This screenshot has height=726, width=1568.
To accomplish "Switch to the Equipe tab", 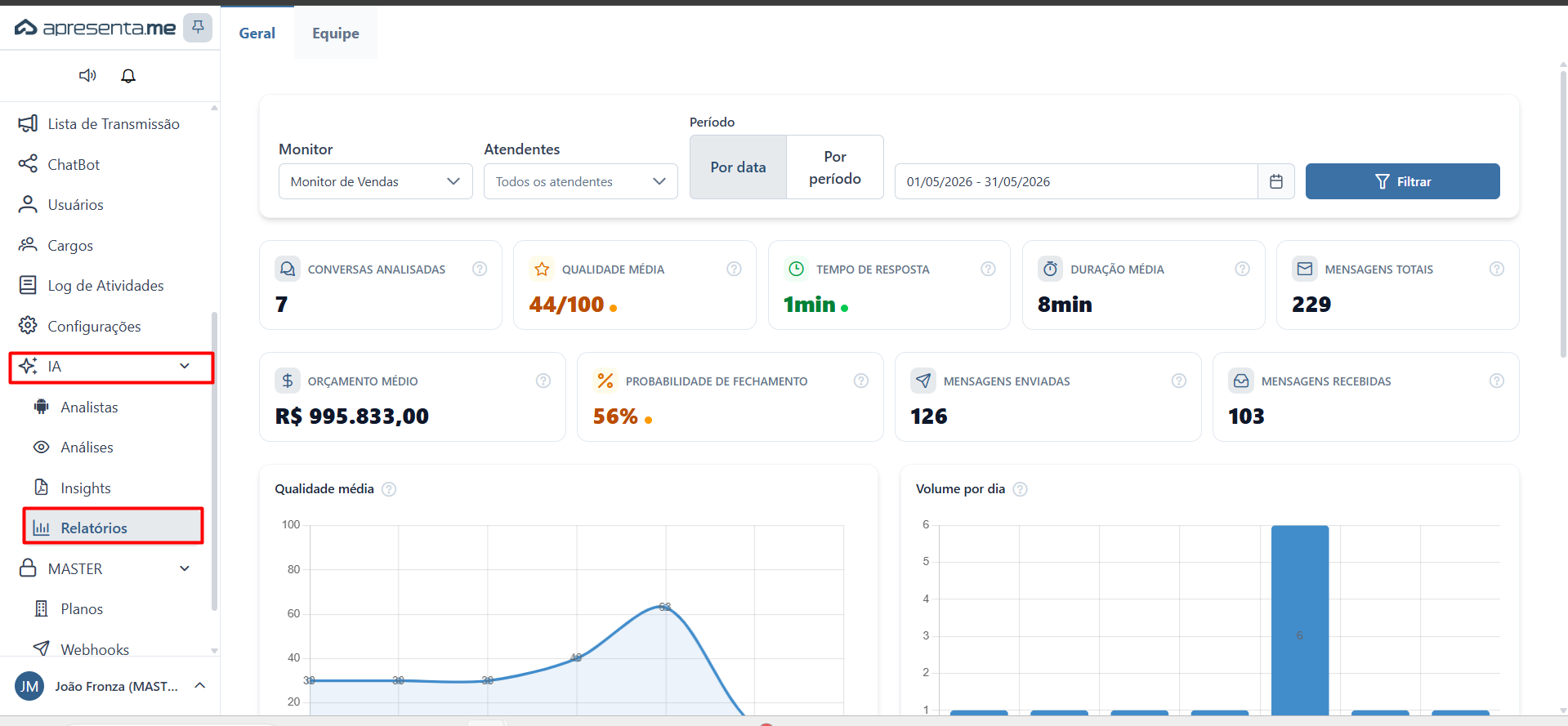I will click(x=336, y=33).
